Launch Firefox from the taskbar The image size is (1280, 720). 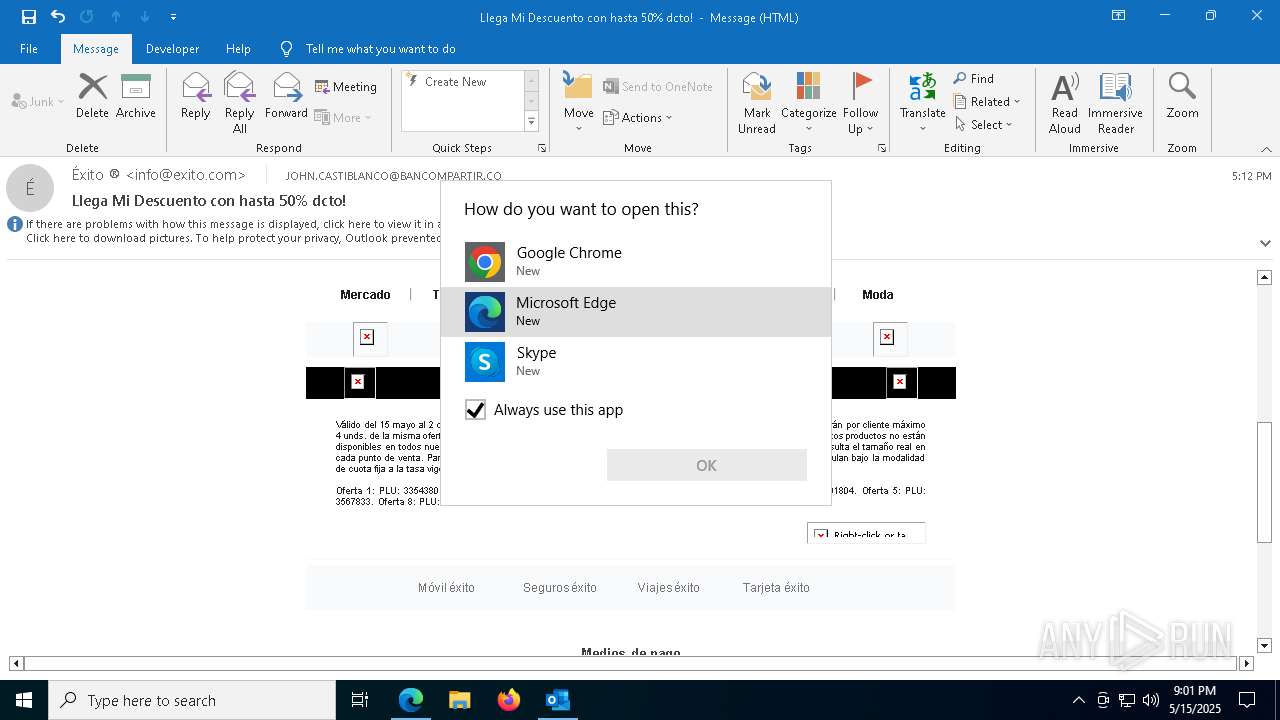508,700
